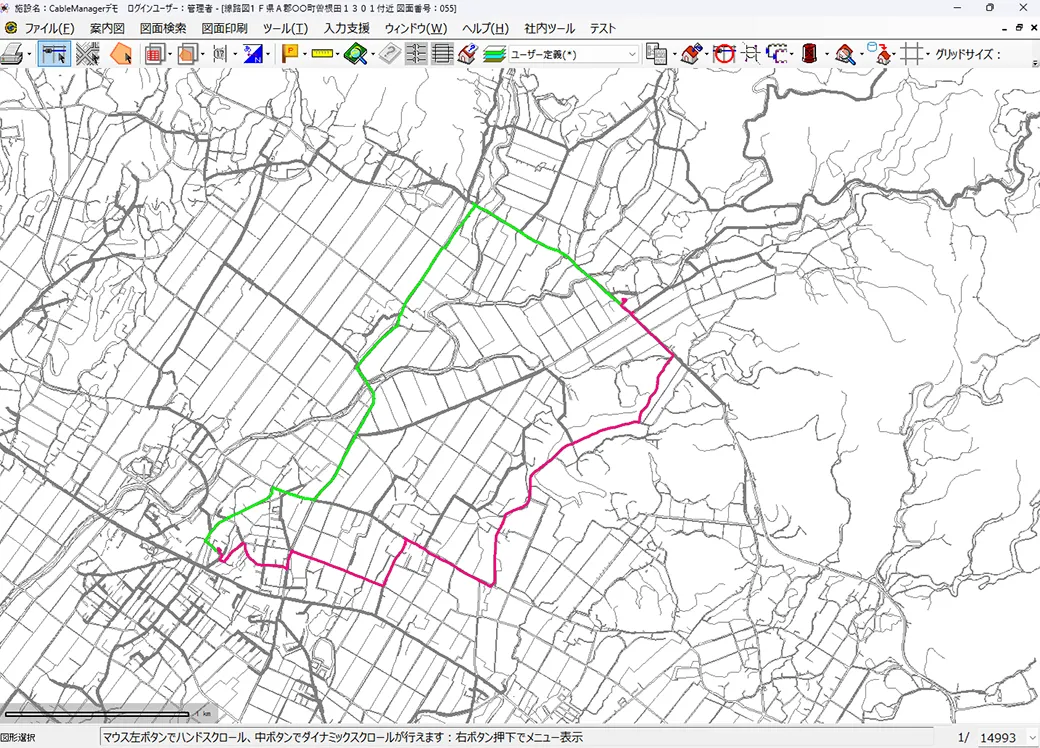Open the 案内図 menu
This screenshot has width=1040, height=748.
pyautogui.click(x=107, y=29)
